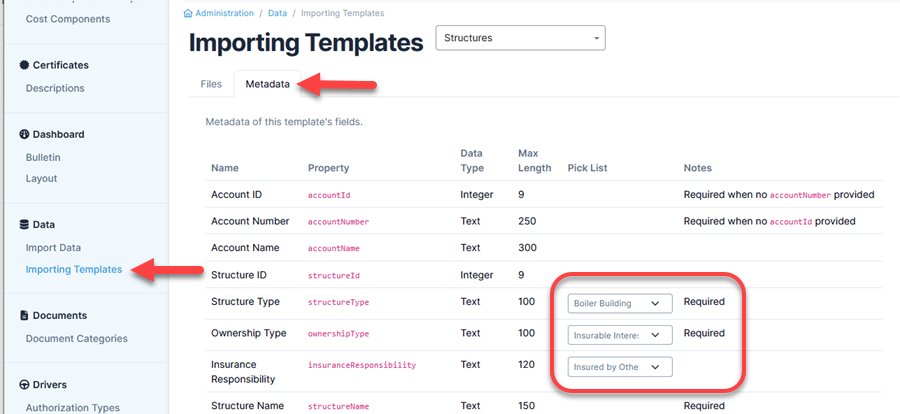Select the Metadata tab
The width and height of the screenshot is (900, 414).
(x=267, y=84)
